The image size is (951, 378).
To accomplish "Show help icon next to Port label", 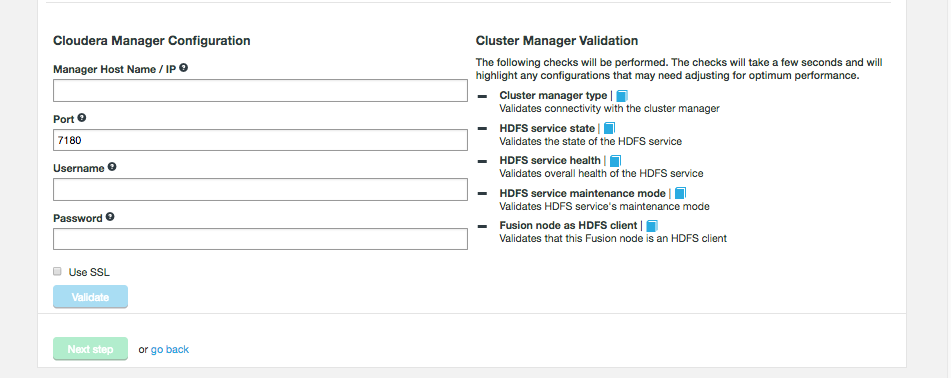I will pyautogui.click(x=82, y=118).
